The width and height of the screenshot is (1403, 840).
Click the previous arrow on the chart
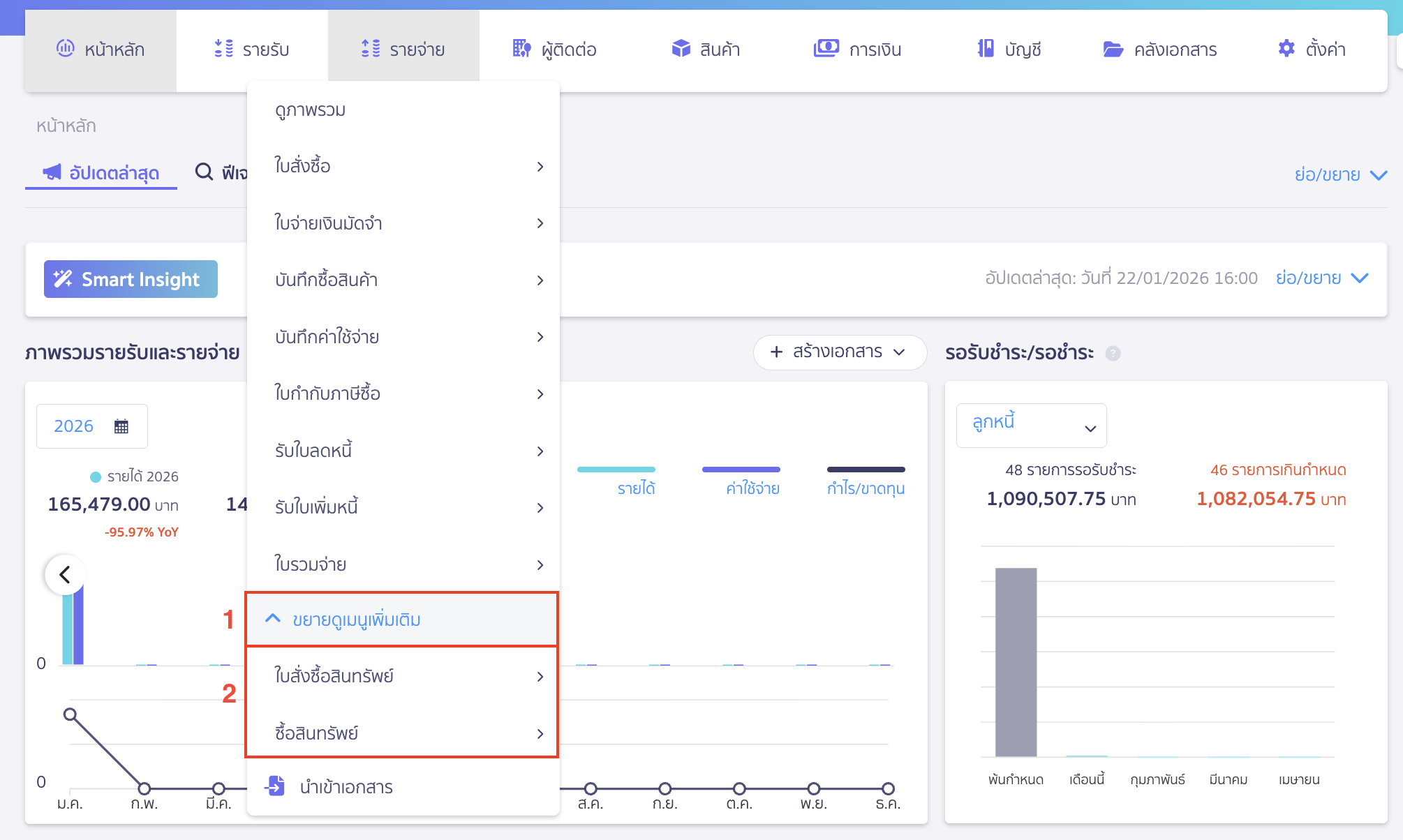65,574
